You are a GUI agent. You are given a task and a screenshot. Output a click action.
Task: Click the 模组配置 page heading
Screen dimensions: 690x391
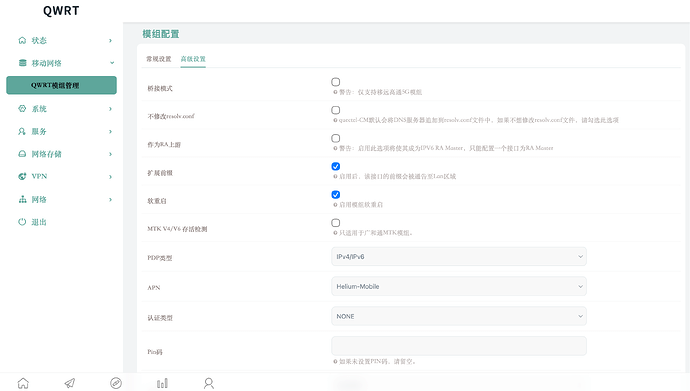(x=161, y=34)
